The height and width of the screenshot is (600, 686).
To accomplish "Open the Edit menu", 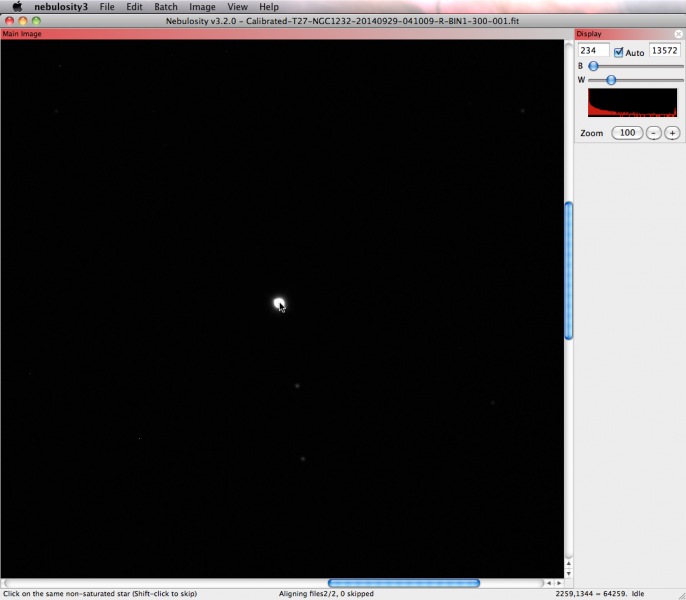I will coord(134,7).
